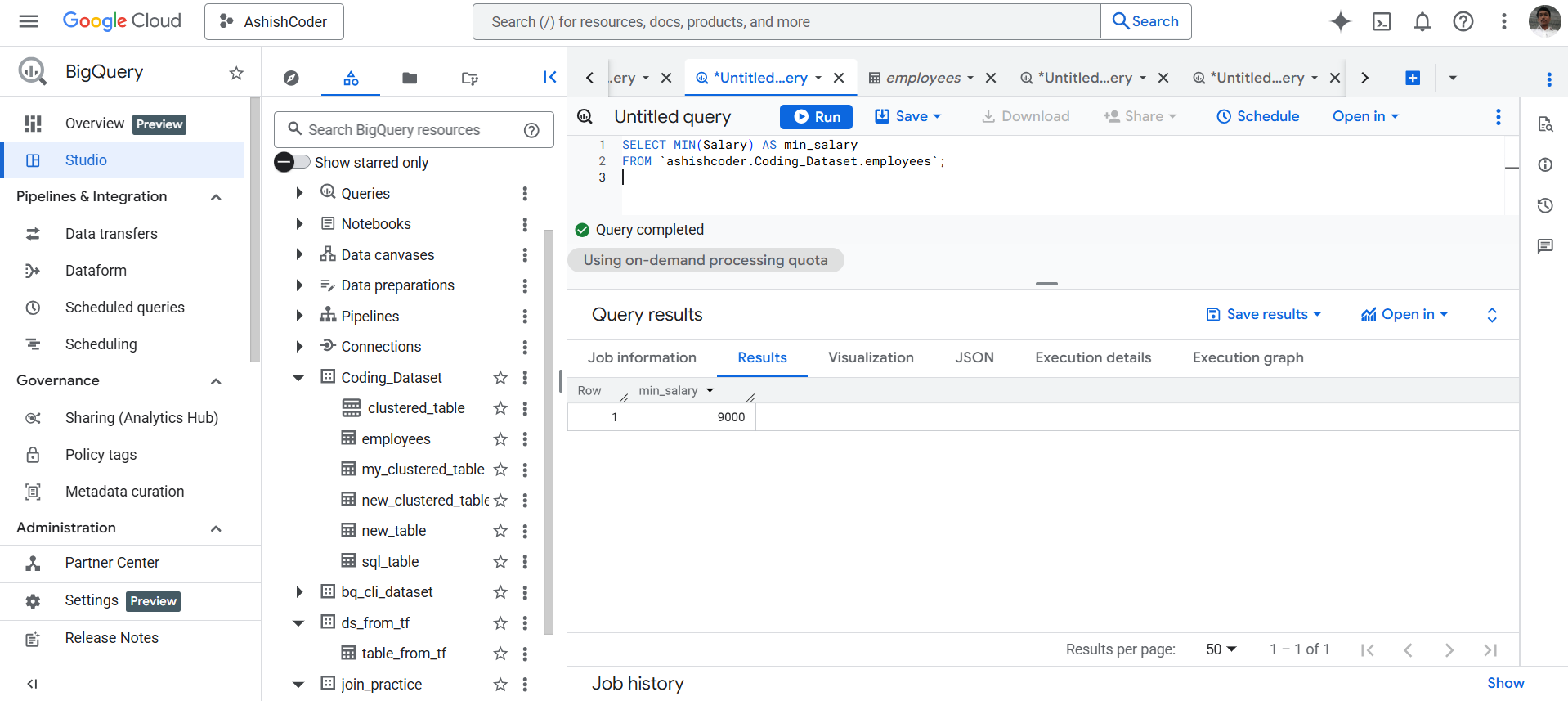Open the AshishCoder project selector

click(274, 21)
